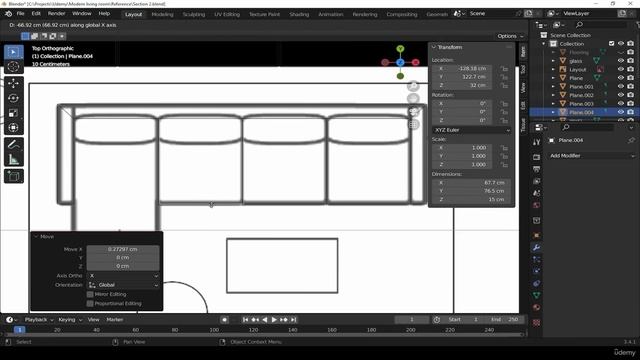640x360 pixels.
Task: Open the View Layer properties tab
Action: tap(536, 181)
